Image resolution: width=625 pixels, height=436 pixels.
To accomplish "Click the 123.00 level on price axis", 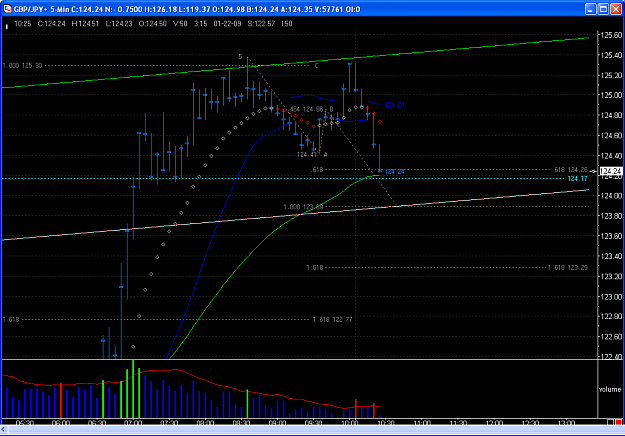I will (x=611, y=297).
